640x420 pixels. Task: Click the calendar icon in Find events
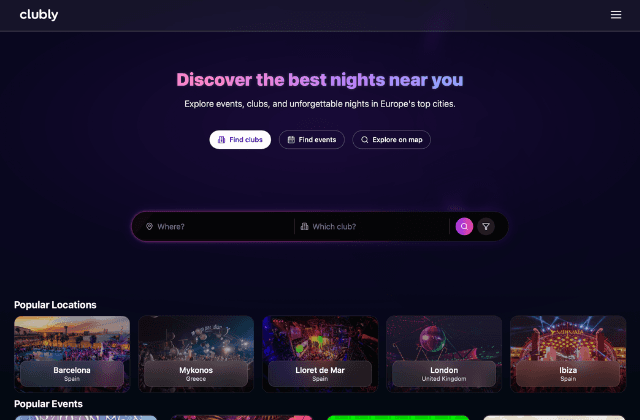pos(291,140)
